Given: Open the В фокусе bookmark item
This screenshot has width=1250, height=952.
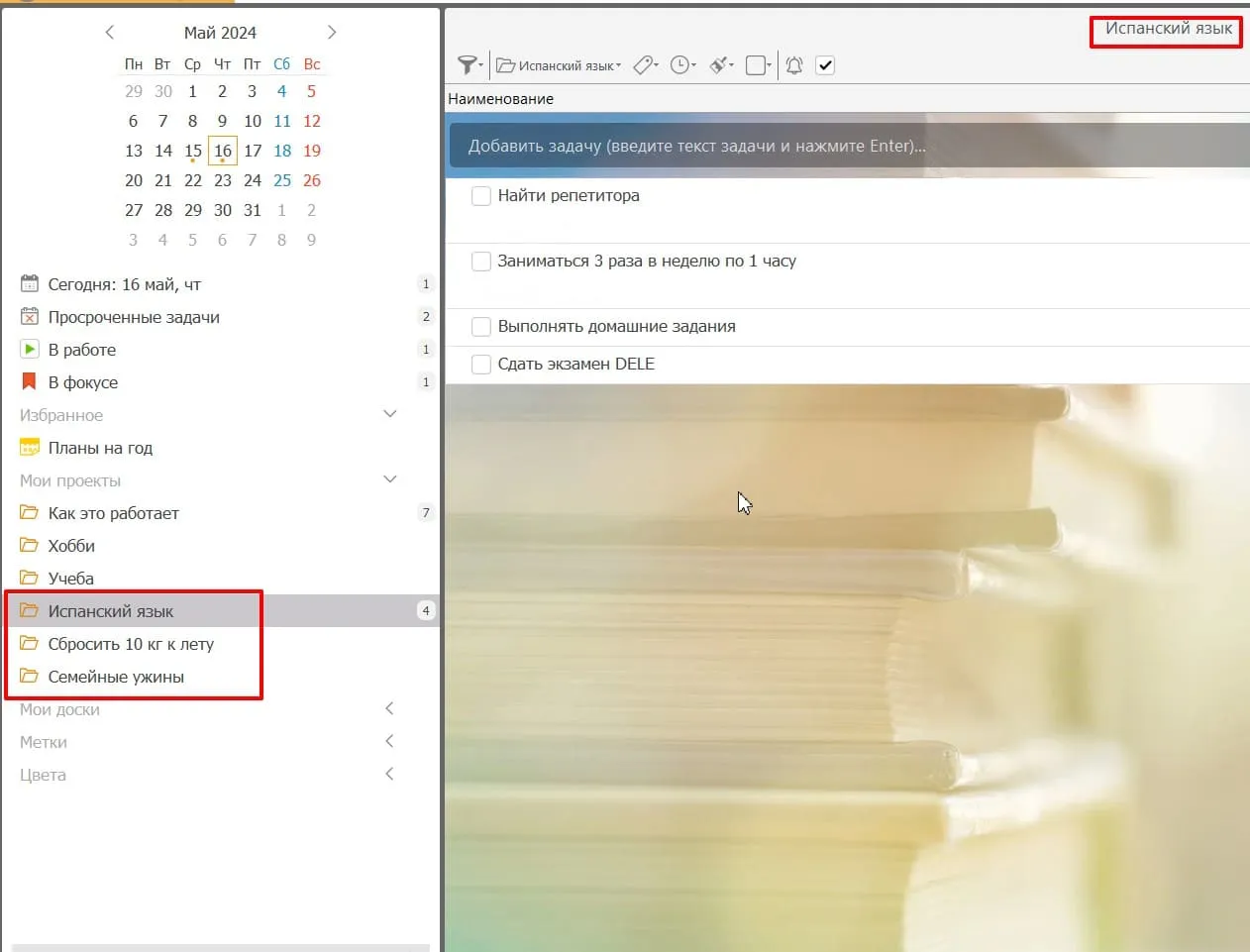Looking at the screenshot, I should coord(83,382).
